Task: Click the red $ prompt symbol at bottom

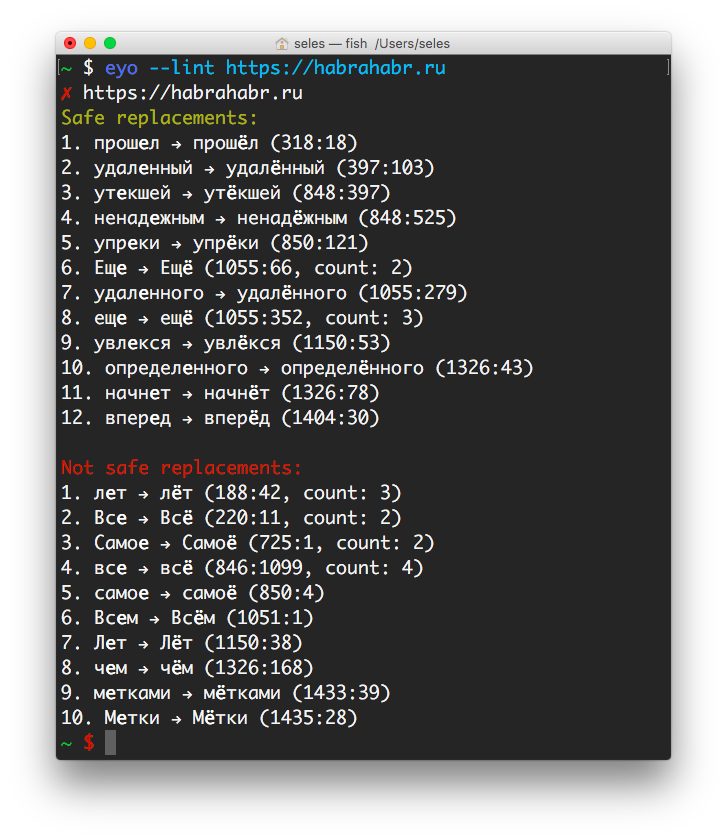Action: coord(89,742)
